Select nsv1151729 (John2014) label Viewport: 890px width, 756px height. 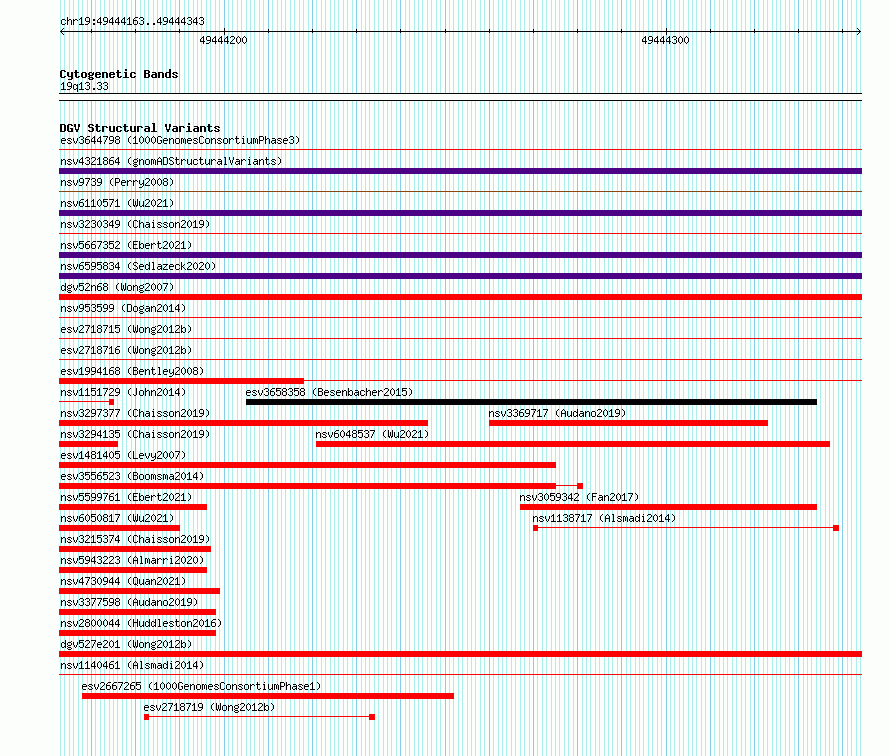(x=123, y=392)
